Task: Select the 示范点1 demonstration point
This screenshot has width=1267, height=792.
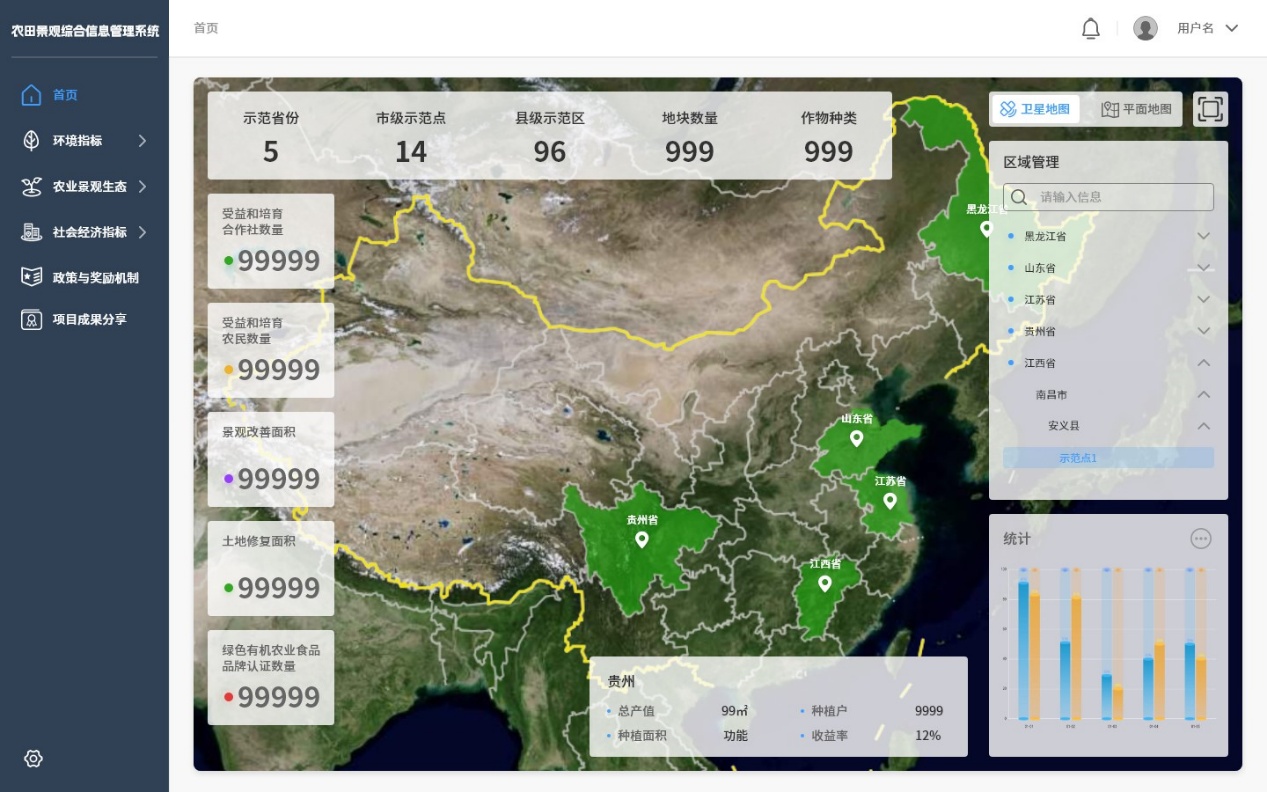Action: click(x=1108, y=458)
